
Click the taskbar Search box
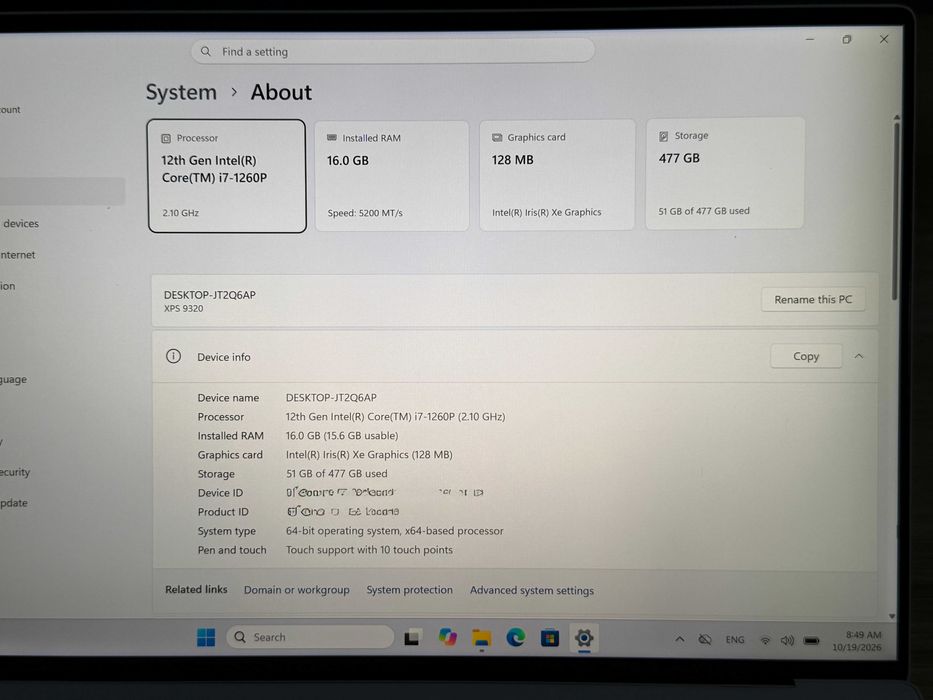(x=311, y=637)
